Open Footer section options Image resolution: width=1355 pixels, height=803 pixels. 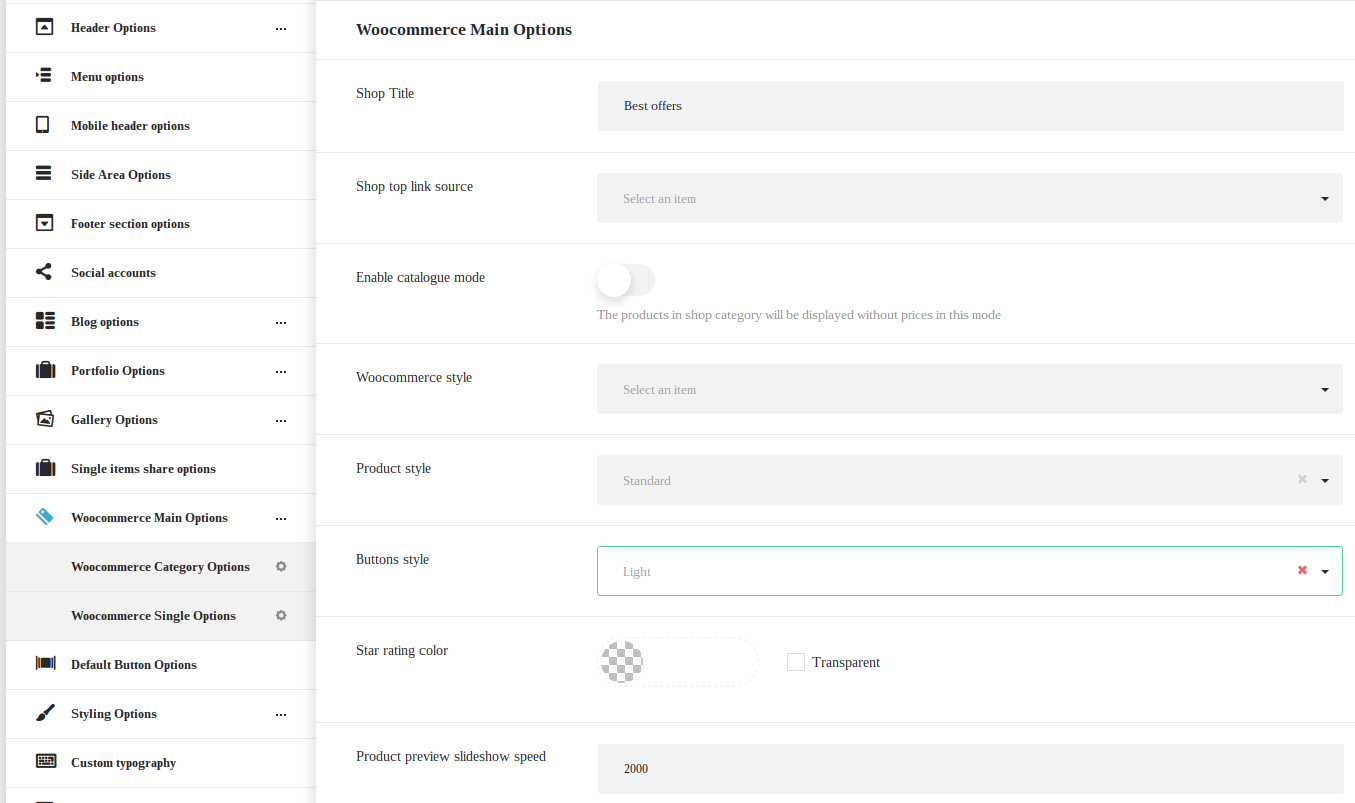(161, 224)
